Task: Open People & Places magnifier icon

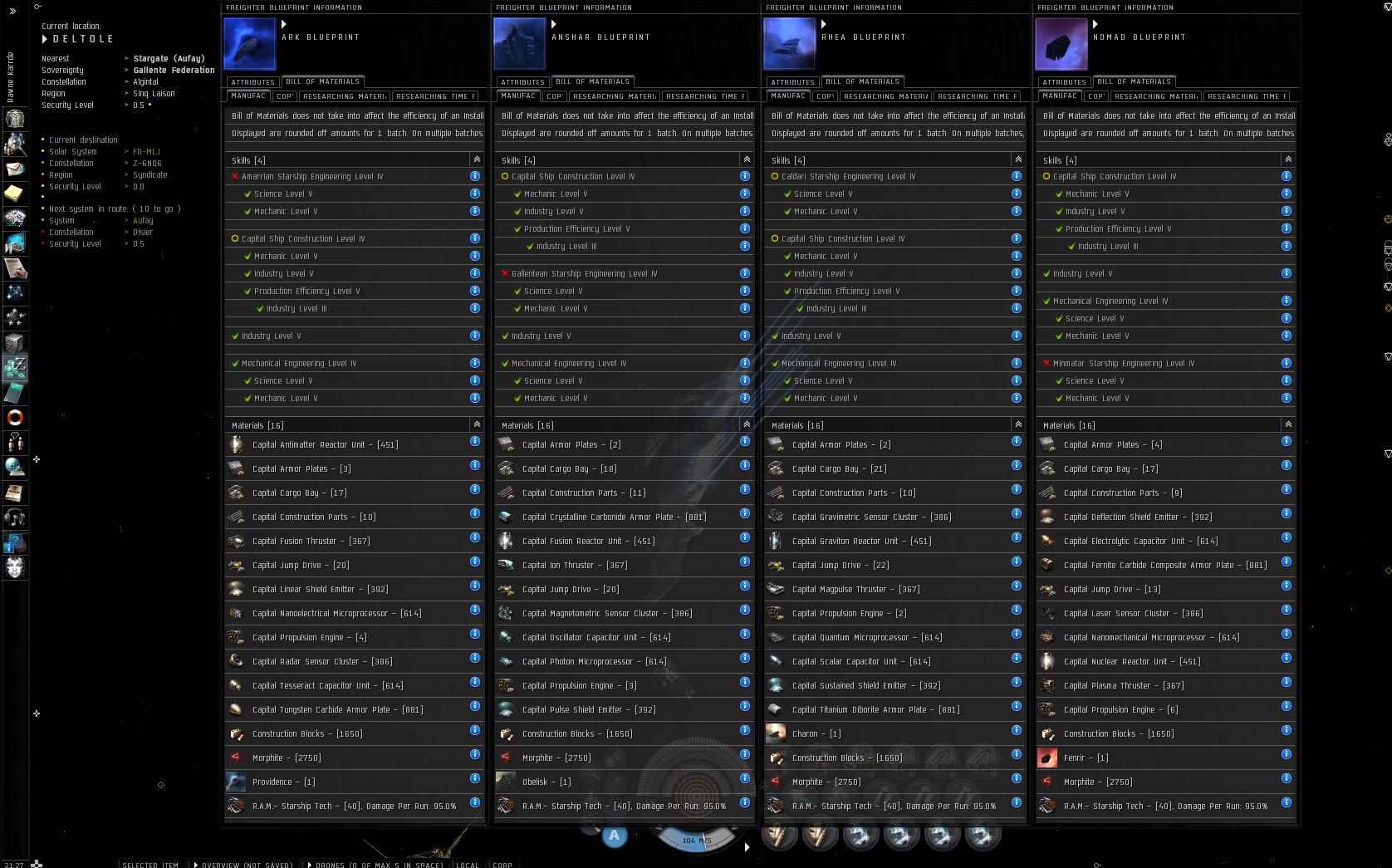Action: click(15, 144)
